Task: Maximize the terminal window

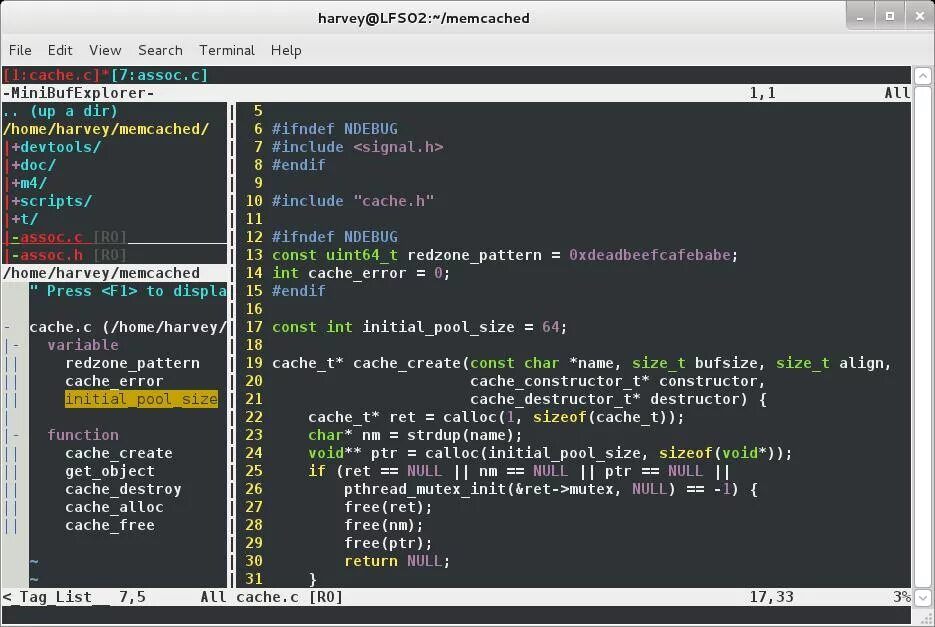Action: pyautogui.click(x=890, y=17)
